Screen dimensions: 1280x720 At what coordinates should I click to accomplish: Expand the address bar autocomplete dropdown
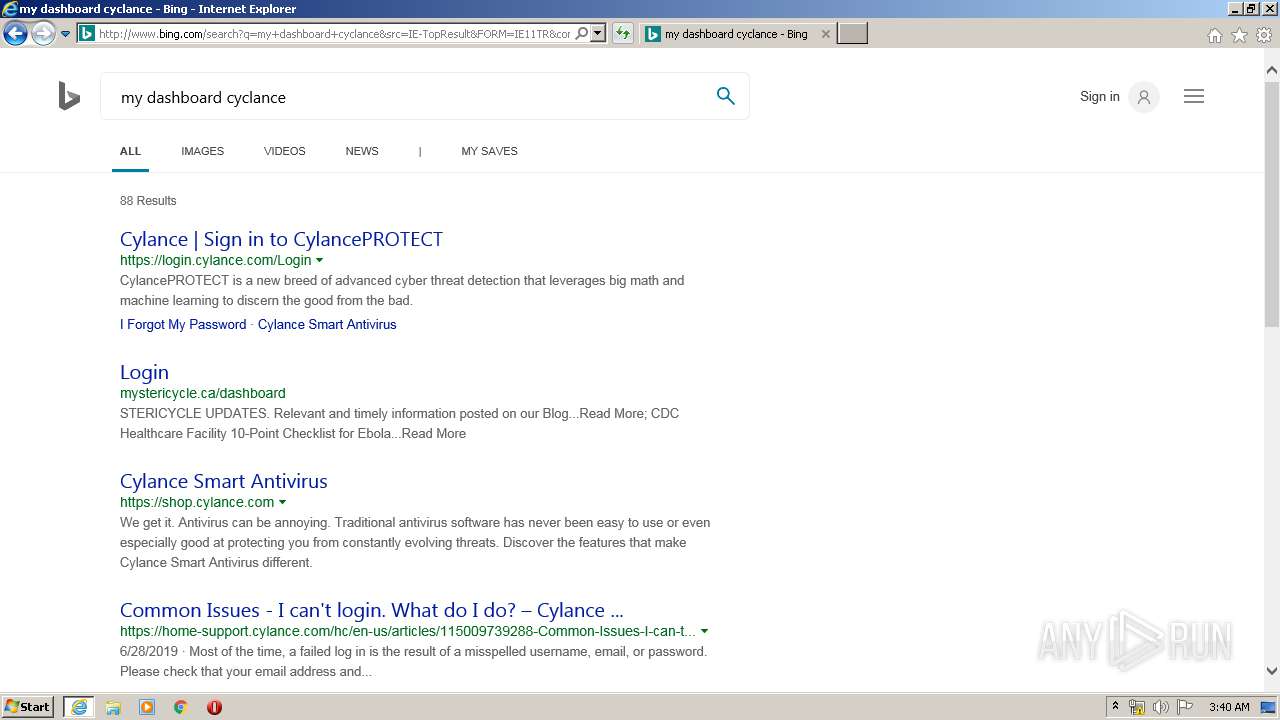598,33
